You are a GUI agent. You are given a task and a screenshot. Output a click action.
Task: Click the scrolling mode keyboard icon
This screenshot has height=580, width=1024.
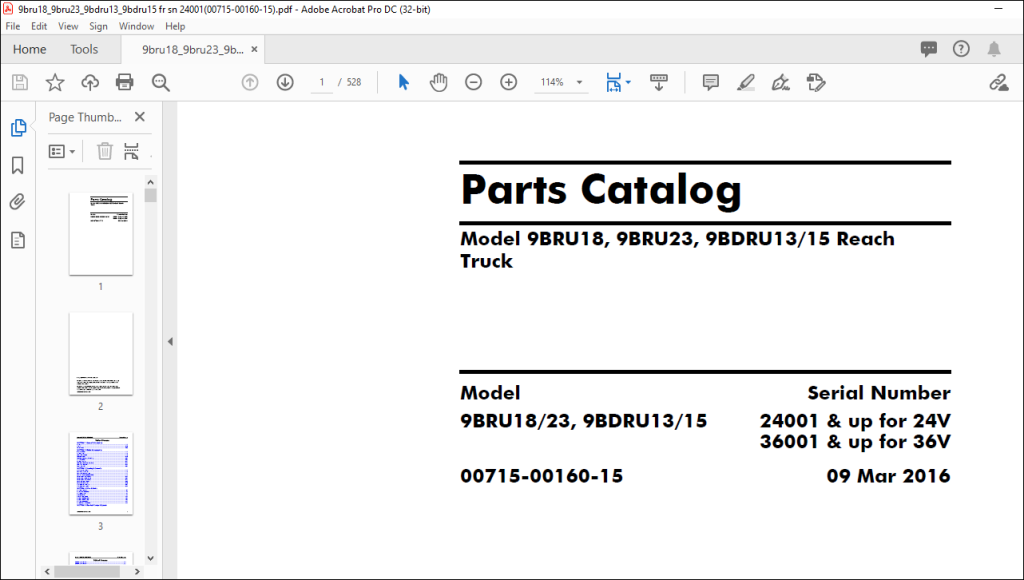click(658, 82)
